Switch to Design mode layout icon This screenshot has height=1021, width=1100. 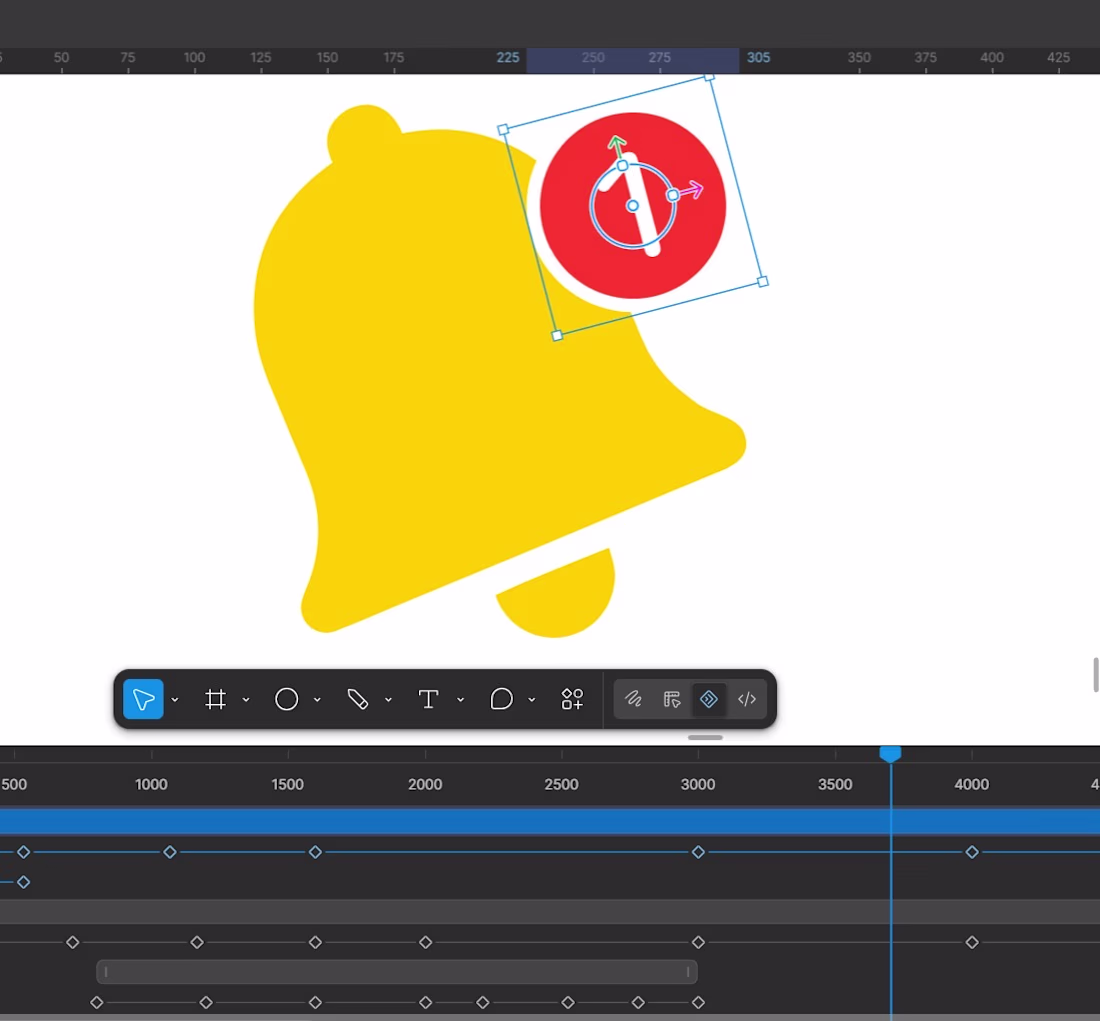671,699
